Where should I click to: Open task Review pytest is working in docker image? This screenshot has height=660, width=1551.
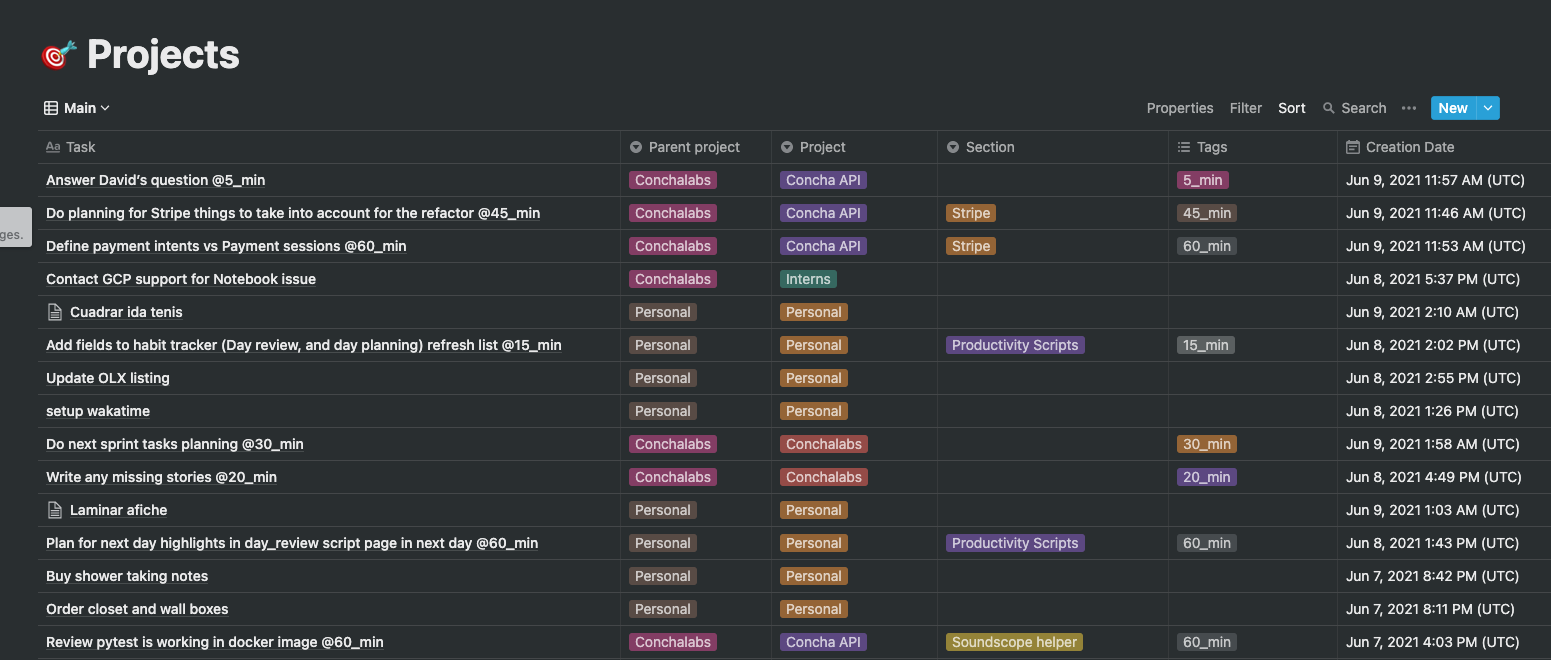pyautogui.click(x=215, y=642)
